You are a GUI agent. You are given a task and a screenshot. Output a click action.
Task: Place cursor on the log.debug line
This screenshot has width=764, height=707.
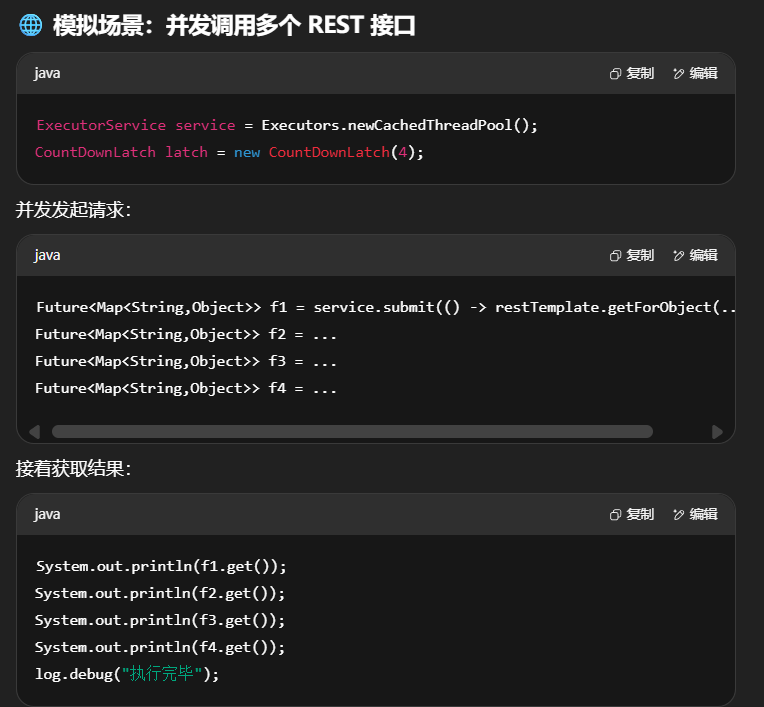[126, 674]
